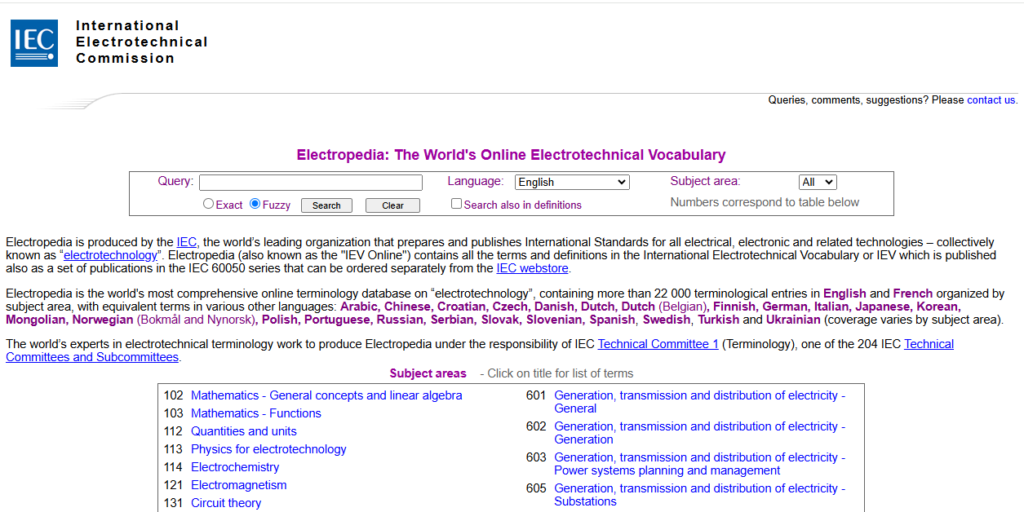Viewport: 1024px width, 512px height.
Task: Open the Electromagnetism subject area
Action: [238, 485]
